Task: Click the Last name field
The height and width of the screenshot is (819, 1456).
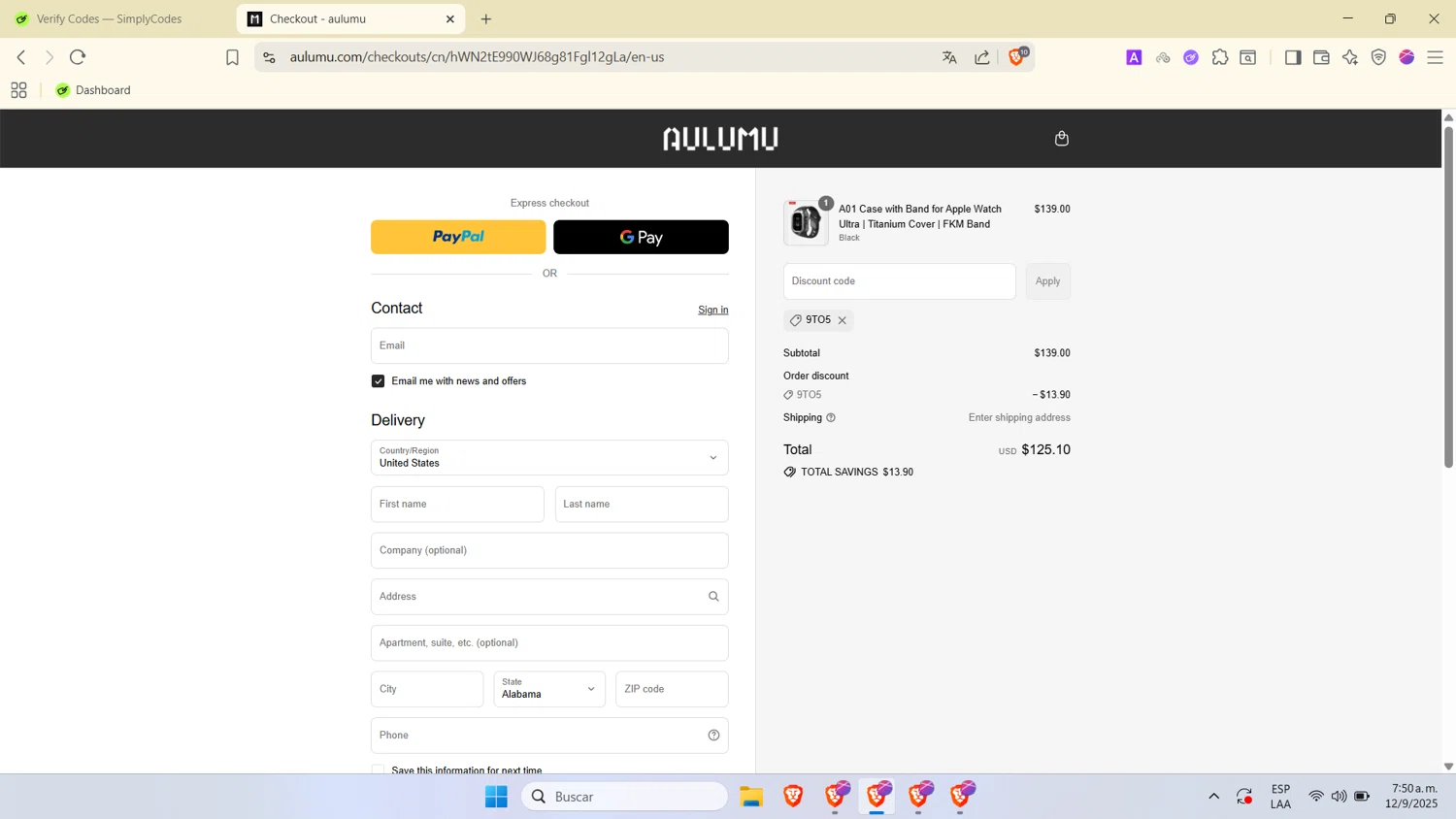Action: pyautogui.click(x=642, y=505)
